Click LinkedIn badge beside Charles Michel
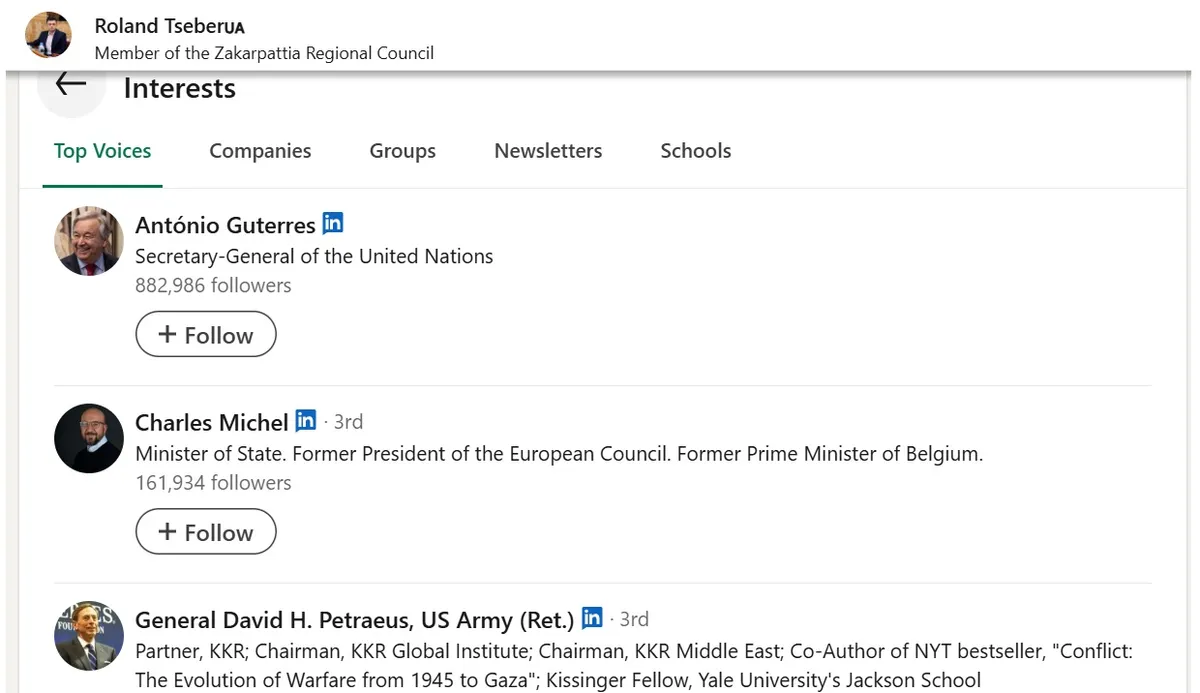1200x693 pixels. tap(306, 420)
